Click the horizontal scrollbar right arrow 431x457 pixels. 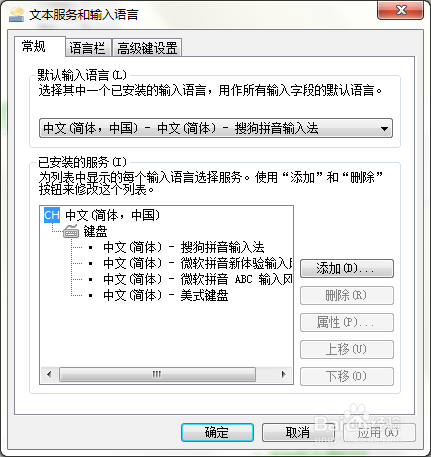[283, 374]
